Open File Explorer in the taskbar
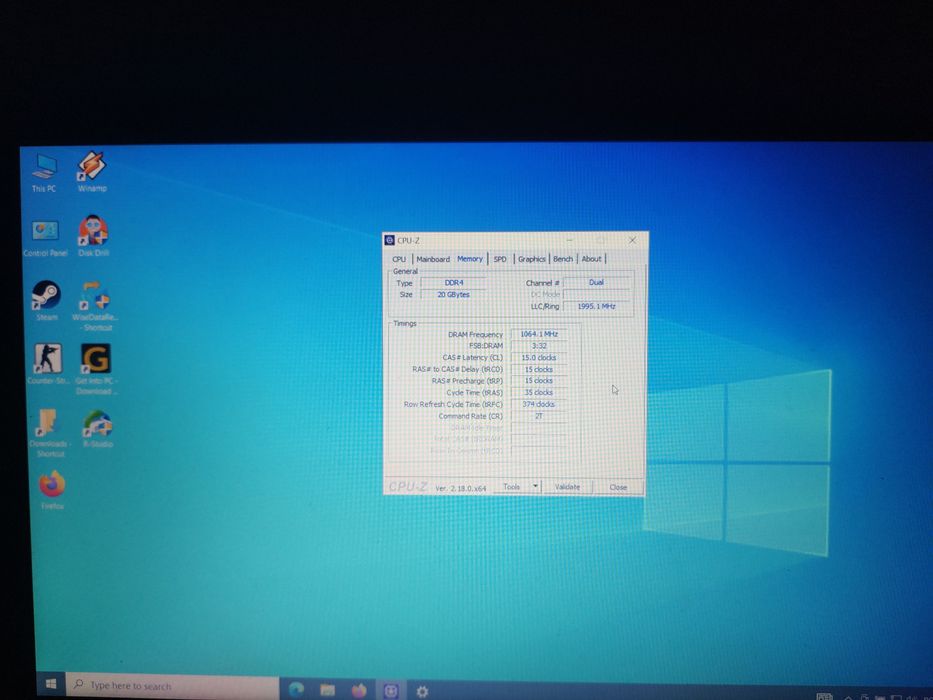The image size is (933, 700). coord(327,690)
